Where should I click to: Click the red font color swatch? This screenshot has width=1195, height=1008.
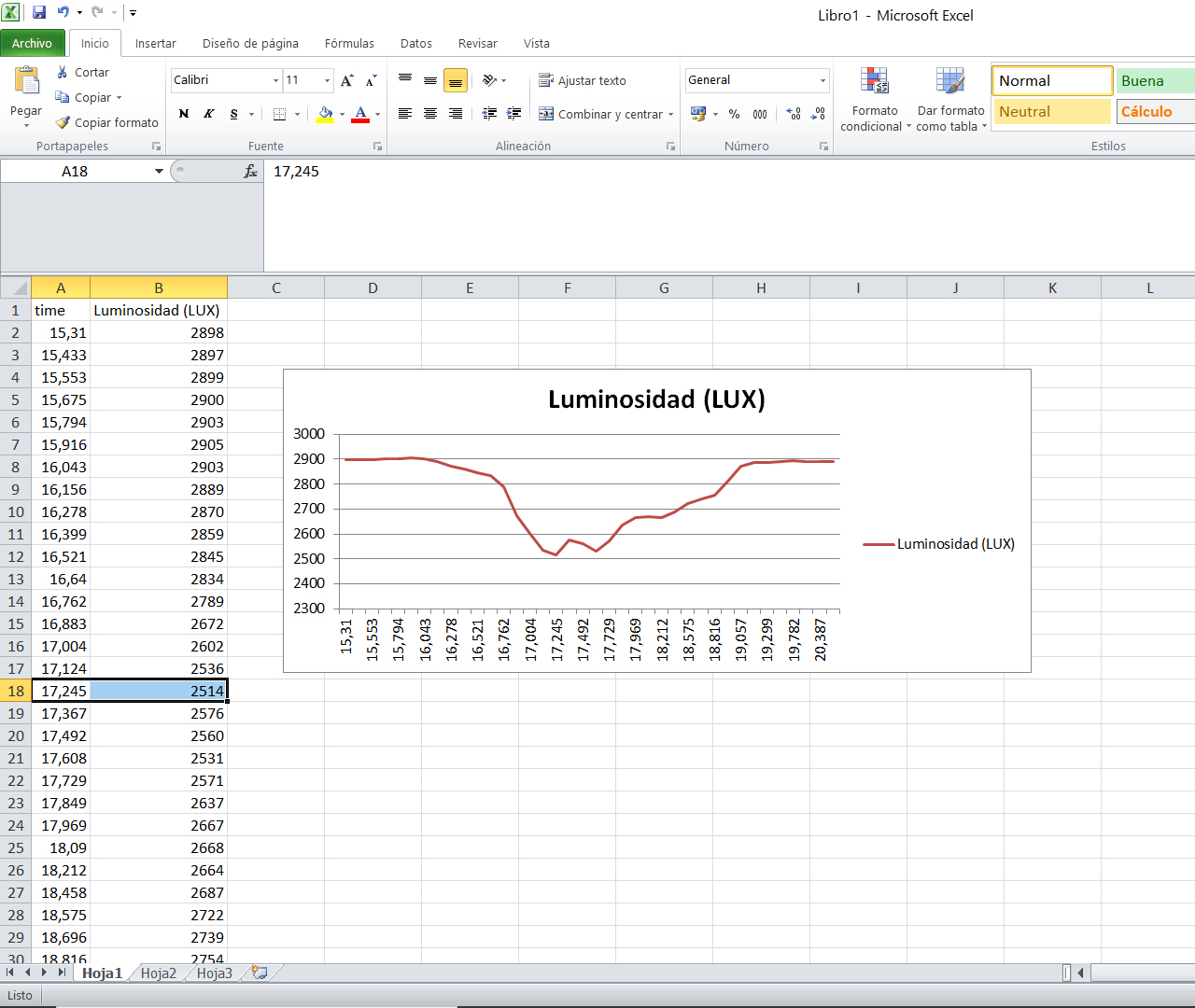click(360, 114)
